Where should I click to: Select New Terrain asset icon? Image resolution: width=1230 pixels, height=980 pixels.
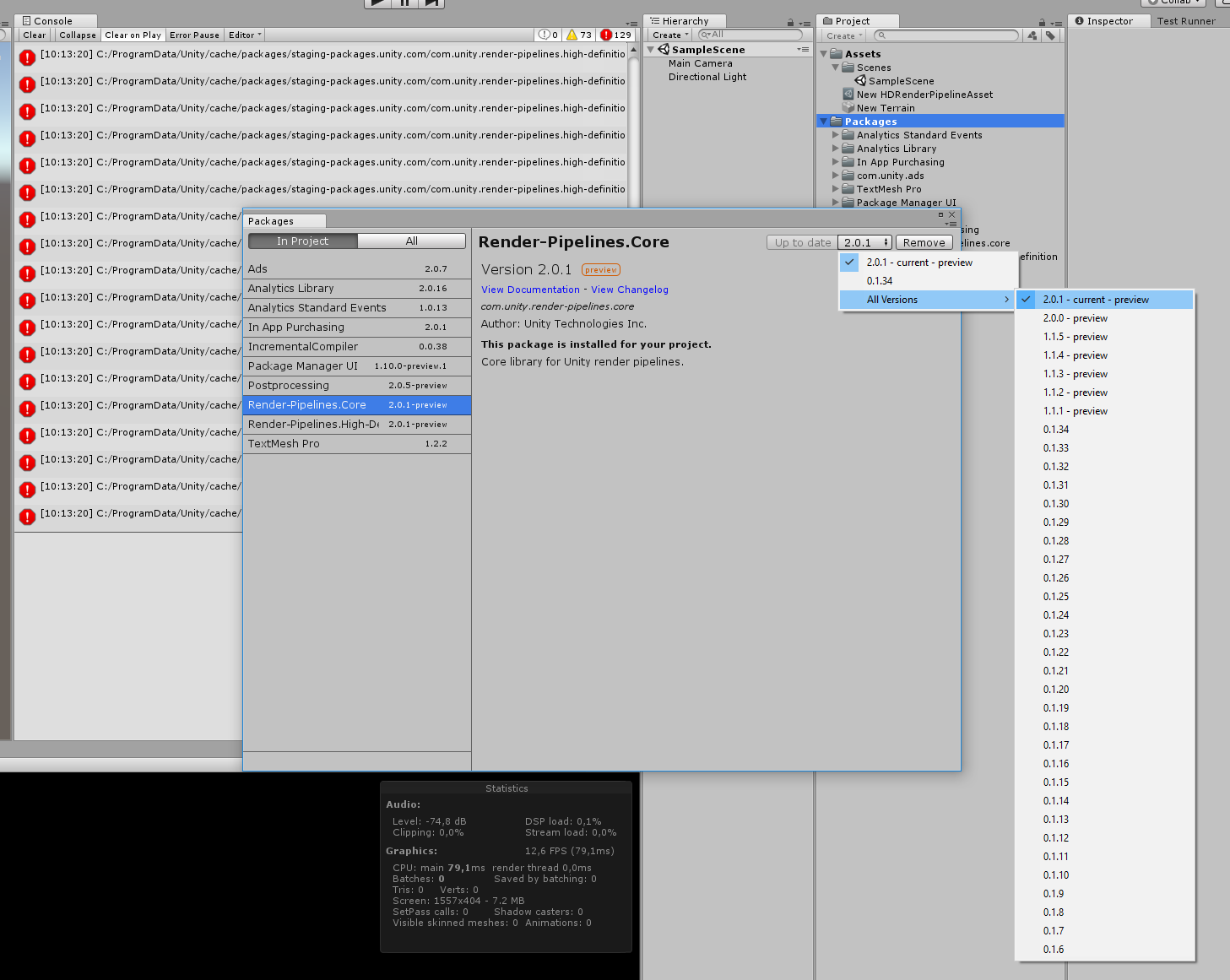coord(848,107)
